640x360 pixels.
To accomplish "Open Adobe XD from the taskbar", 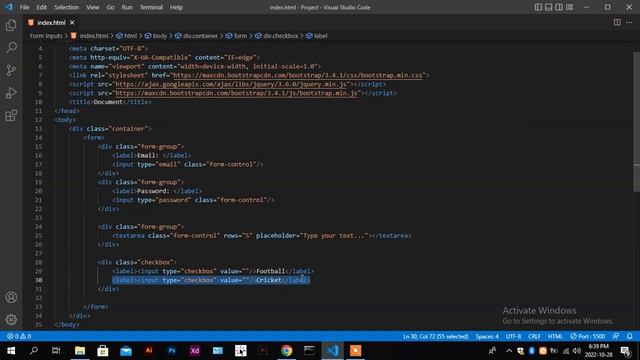I will [195, 351].
